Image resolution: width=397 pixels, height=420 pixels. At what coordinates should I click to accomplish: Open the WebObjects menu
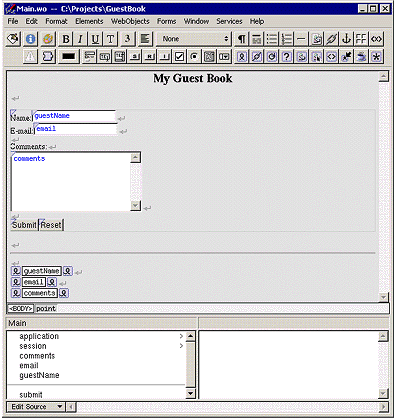[x=130, y=21]
